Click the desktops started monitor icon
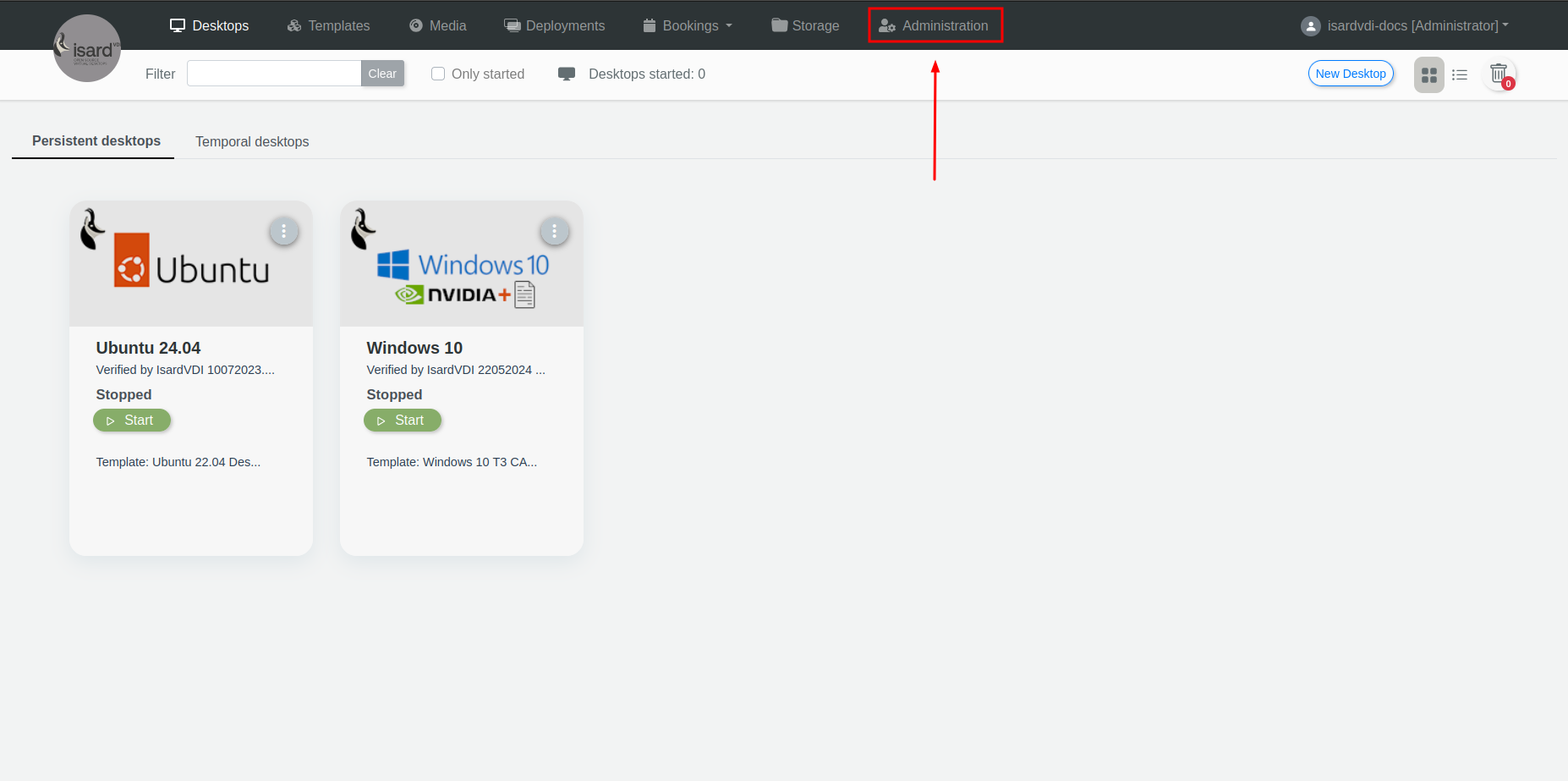 [567, 74]
